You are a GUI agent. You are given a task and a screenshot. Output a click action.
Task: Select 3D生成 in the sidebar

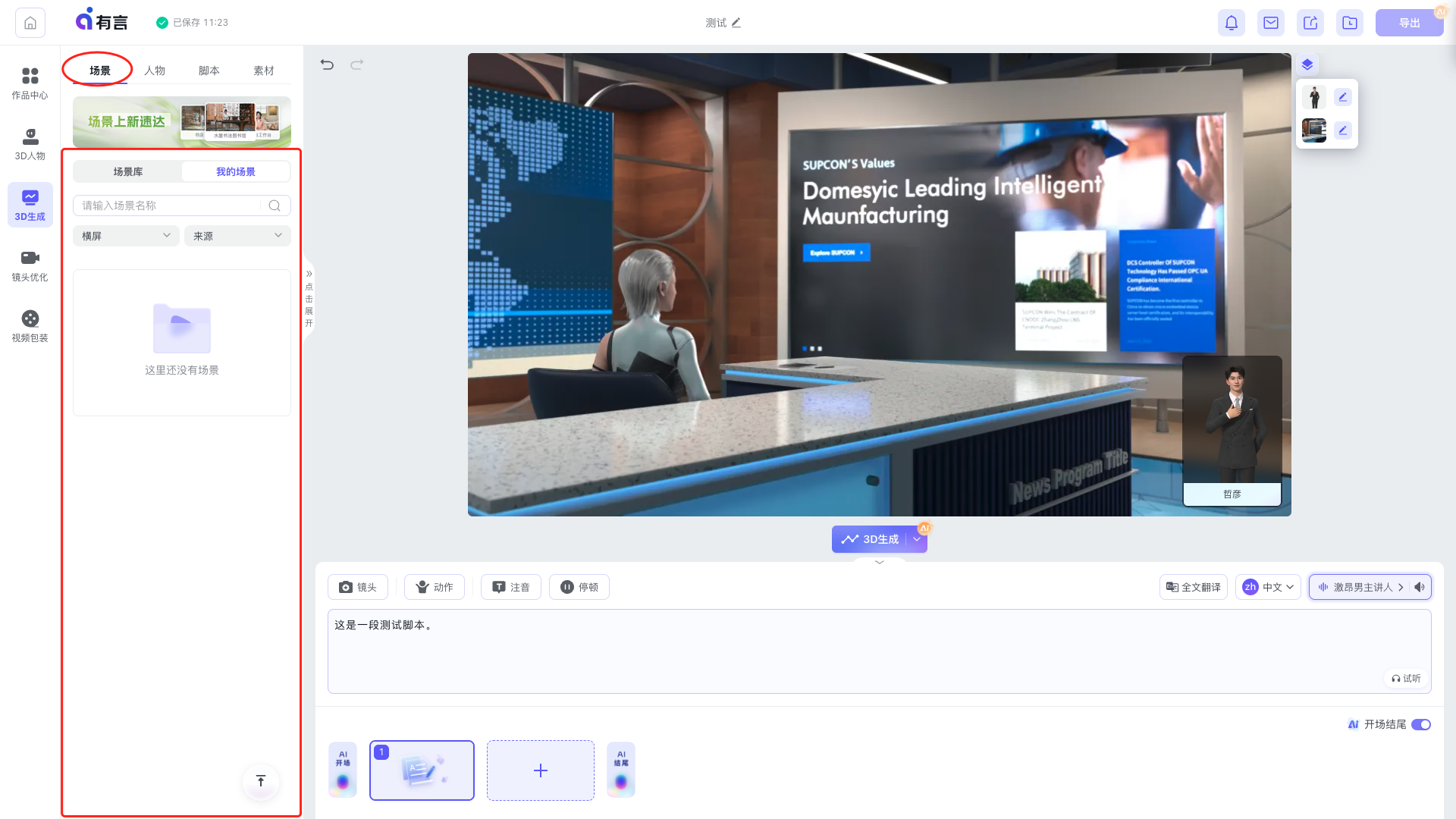click(x=30, y=205)
